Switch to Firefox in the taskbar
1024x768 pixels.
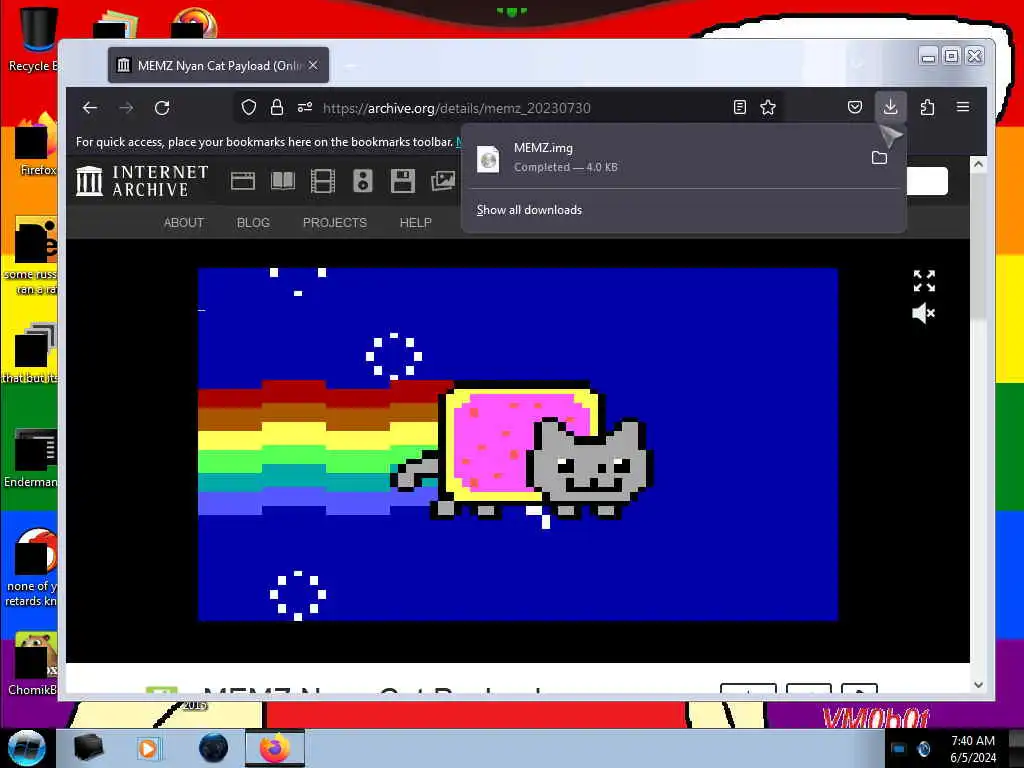click(x=275, y=748)
